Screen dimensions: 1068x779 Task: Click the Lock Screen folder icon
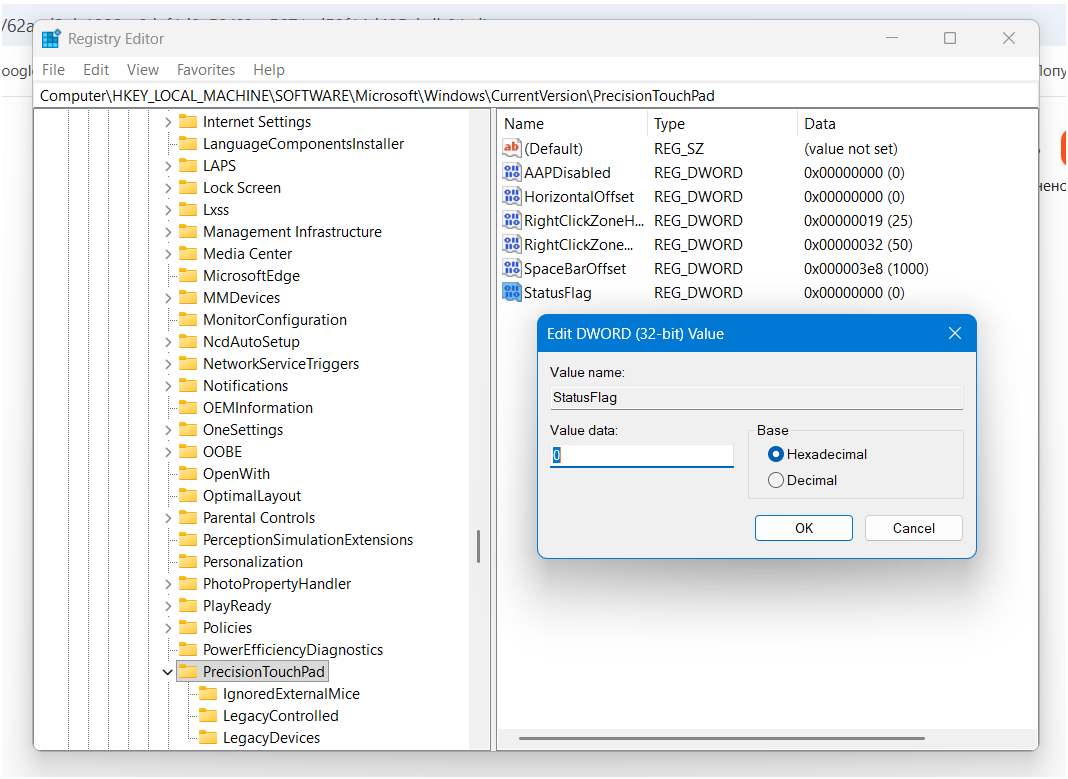pos(188,188)
